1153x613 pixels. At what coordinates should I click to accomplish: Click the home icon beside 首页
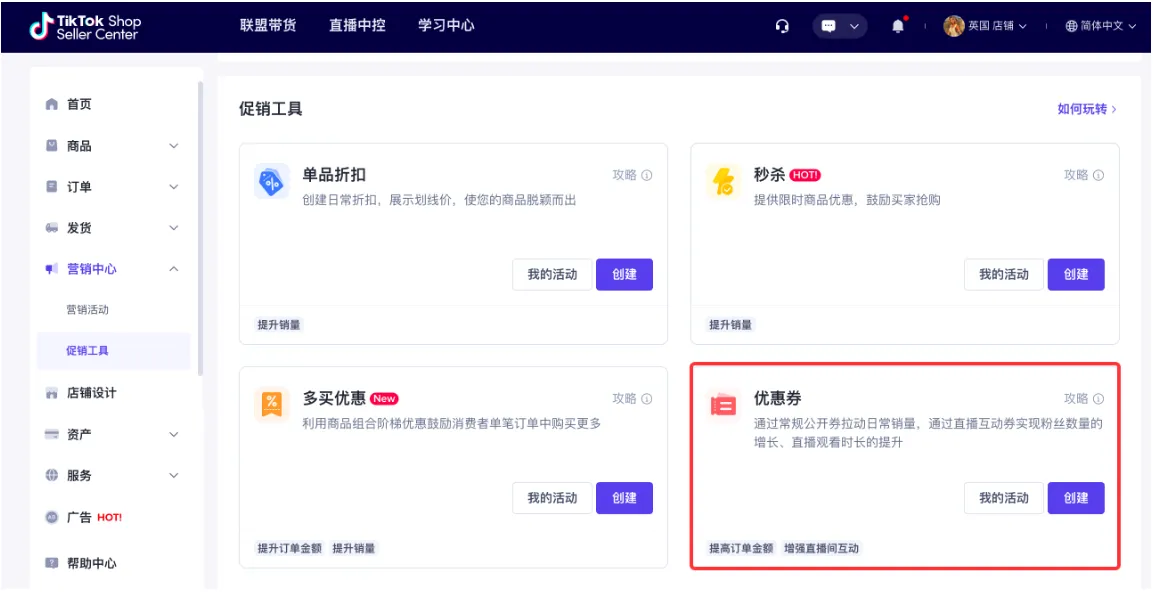tap(51, 104)
